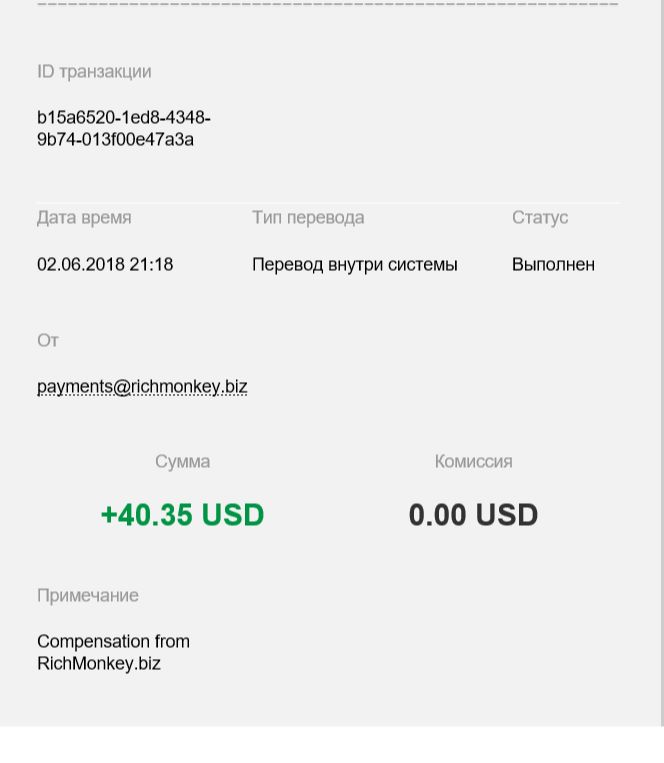
Task: Click the ID транзакции label
Action: coord(94,72)
